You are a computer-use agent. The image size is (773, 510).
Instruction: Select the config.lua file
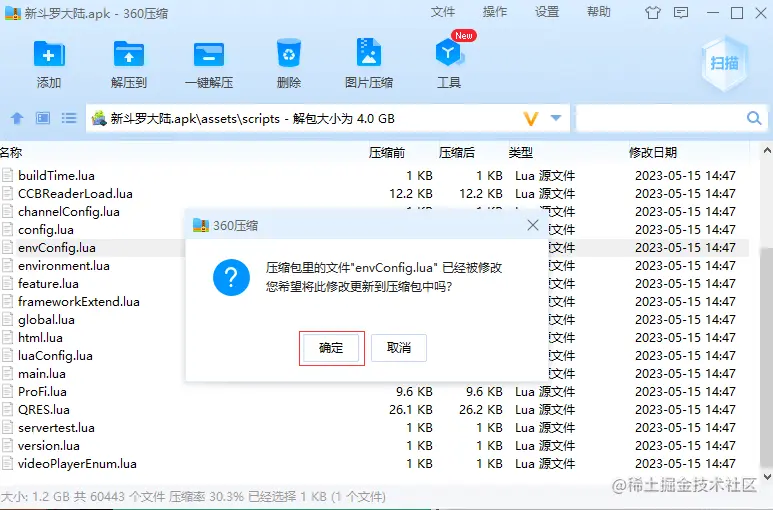[46, 230]
